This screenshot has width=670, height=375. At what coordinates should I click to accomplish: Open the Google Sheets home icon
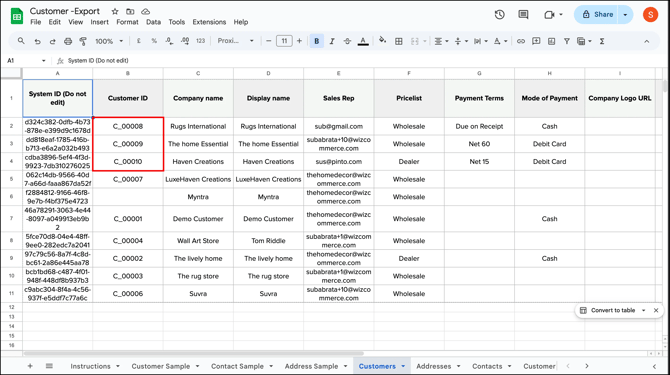click(x=17, y=16)
